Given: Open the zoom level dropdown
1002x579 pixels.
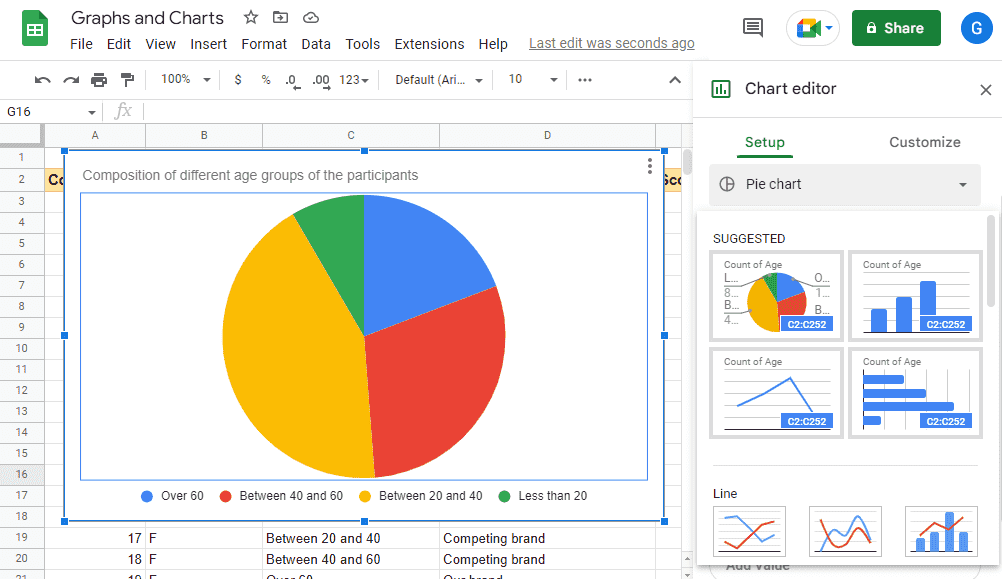Looking at the screenshot, I should click(184, 78).
